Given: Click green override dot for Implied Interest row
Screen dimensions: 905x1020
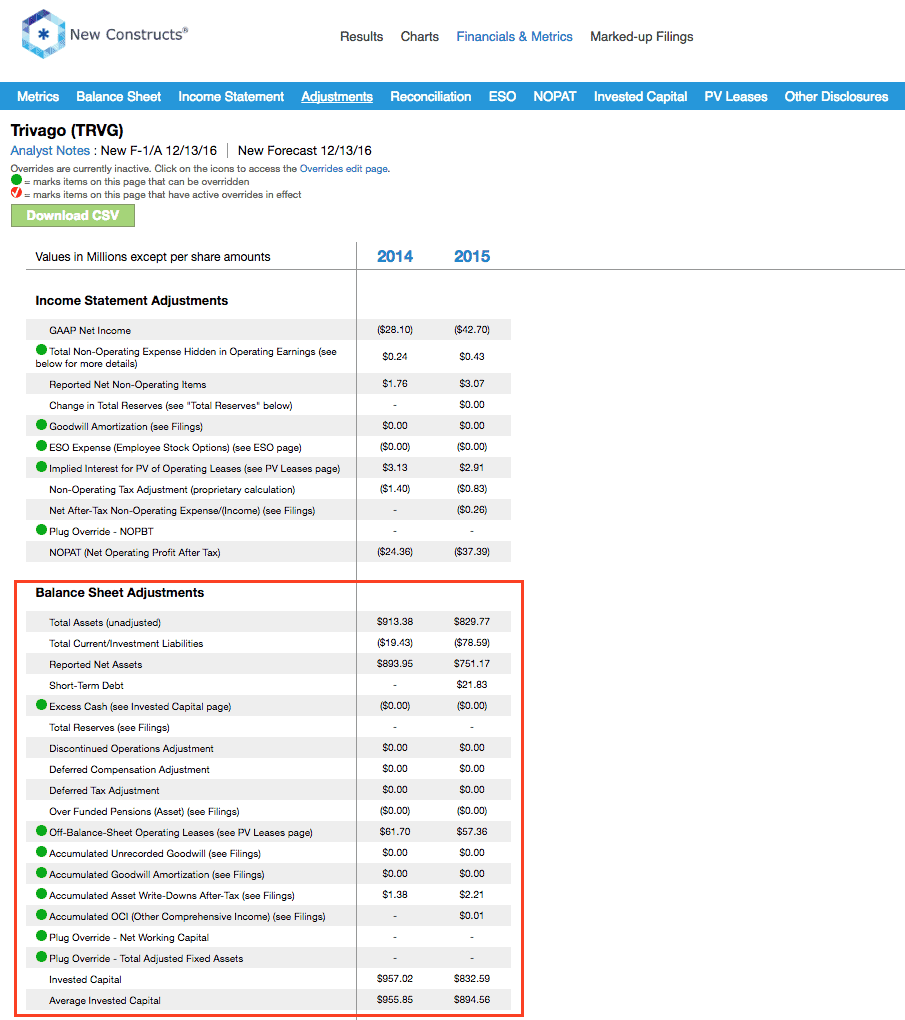Looking at the screenshot, I should pos(42,466).
